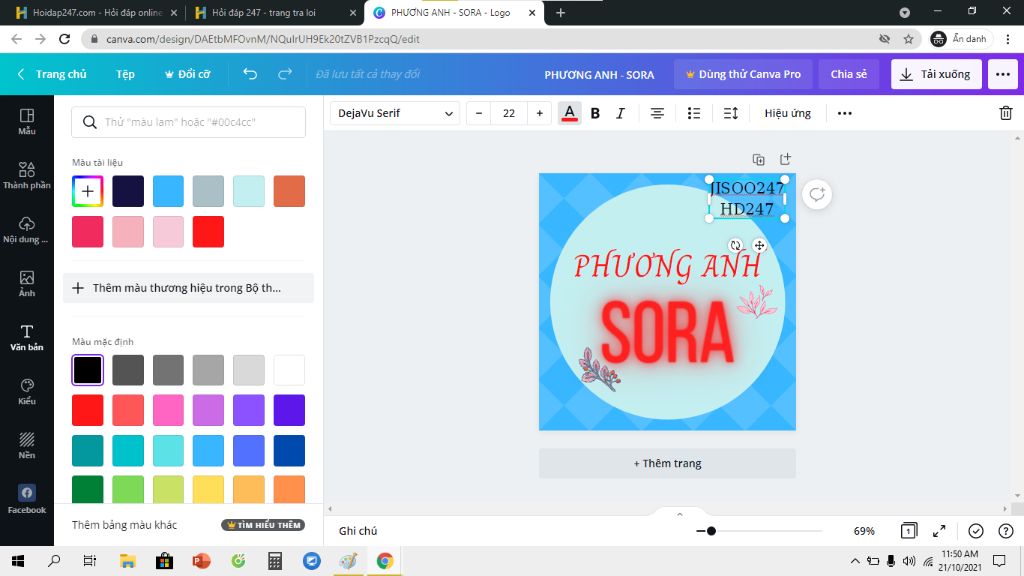Switch to the Hoidap247.com browser tab

coord(97,12)
